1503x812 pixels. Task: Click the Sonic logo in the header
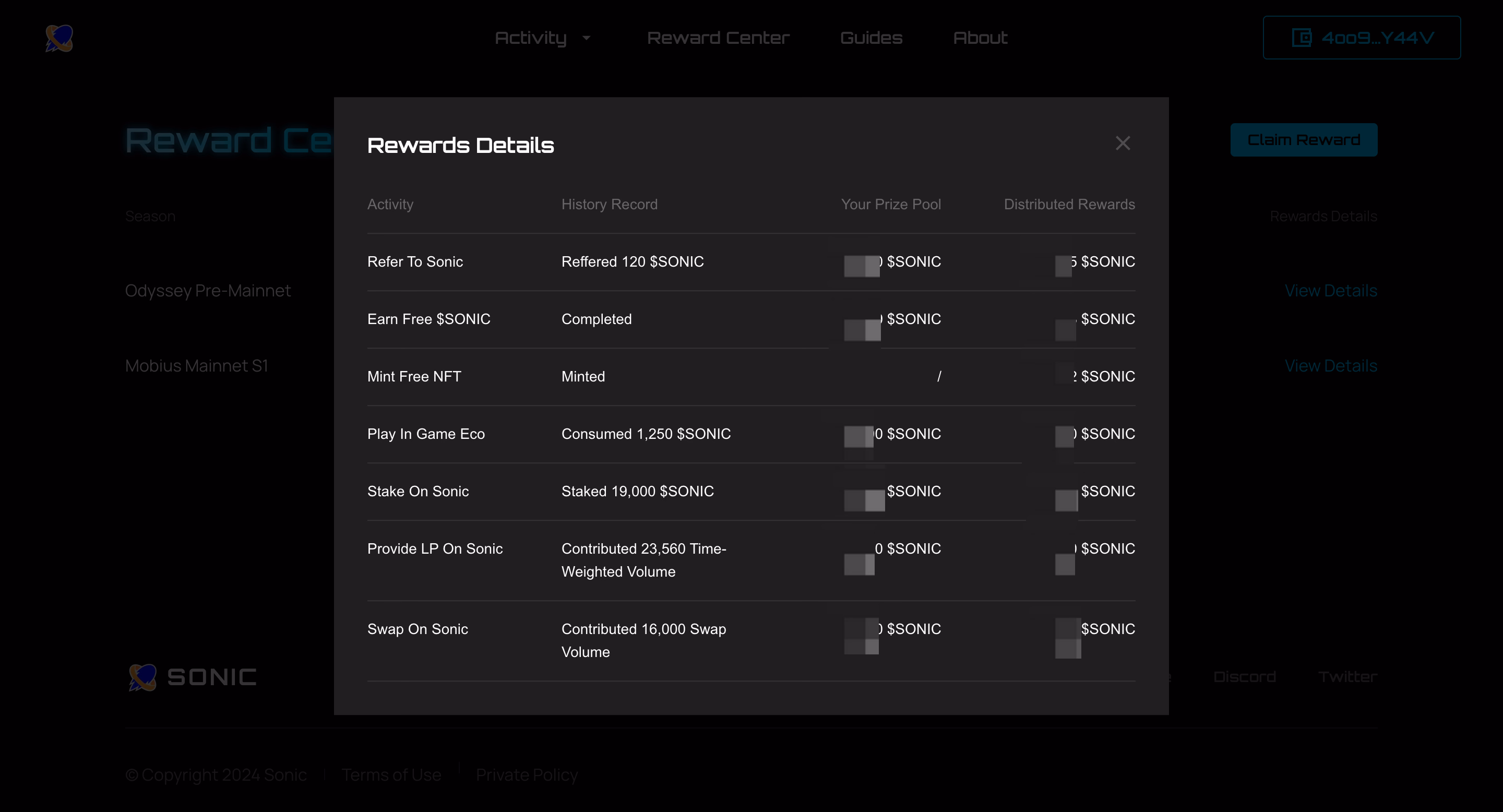click(59, 38)
